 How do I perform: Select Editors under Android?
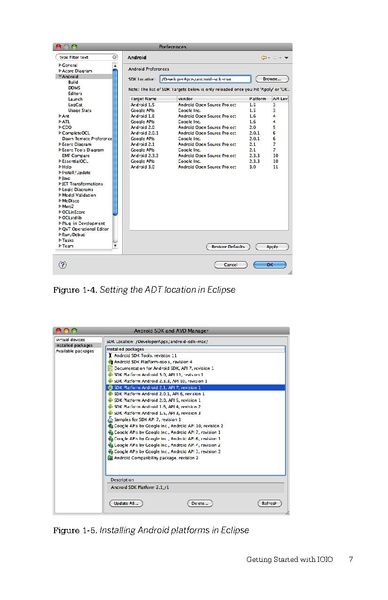pos(75,93)
